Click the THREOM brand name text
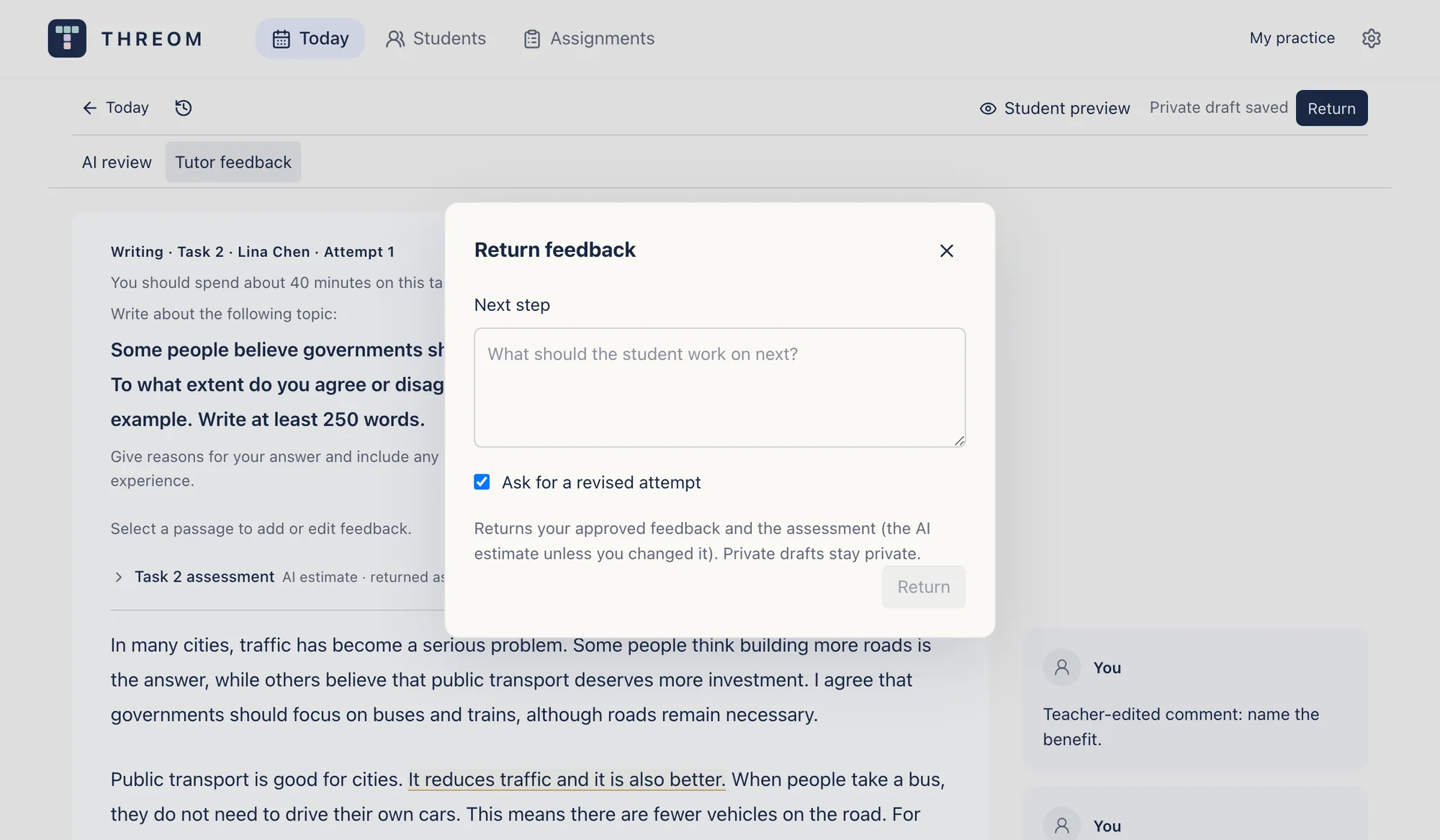 pos(152,38)
